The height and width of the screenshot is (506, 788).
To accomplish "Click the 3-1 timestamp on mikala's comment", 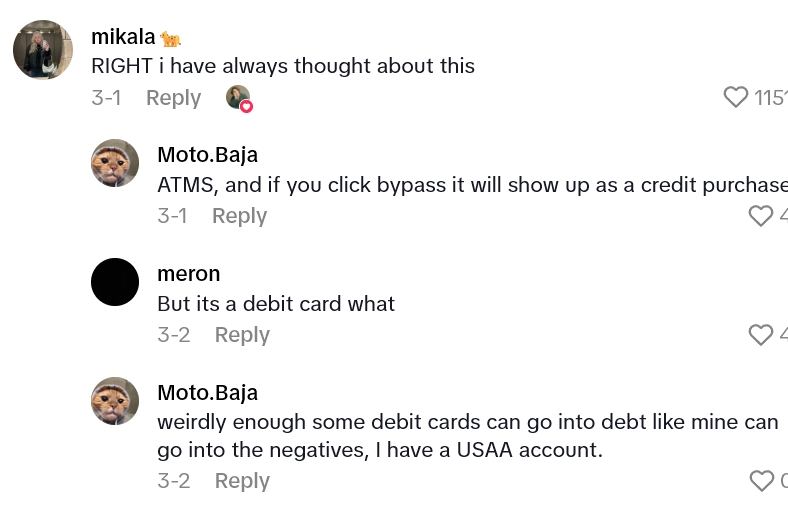I will point(106,98).
